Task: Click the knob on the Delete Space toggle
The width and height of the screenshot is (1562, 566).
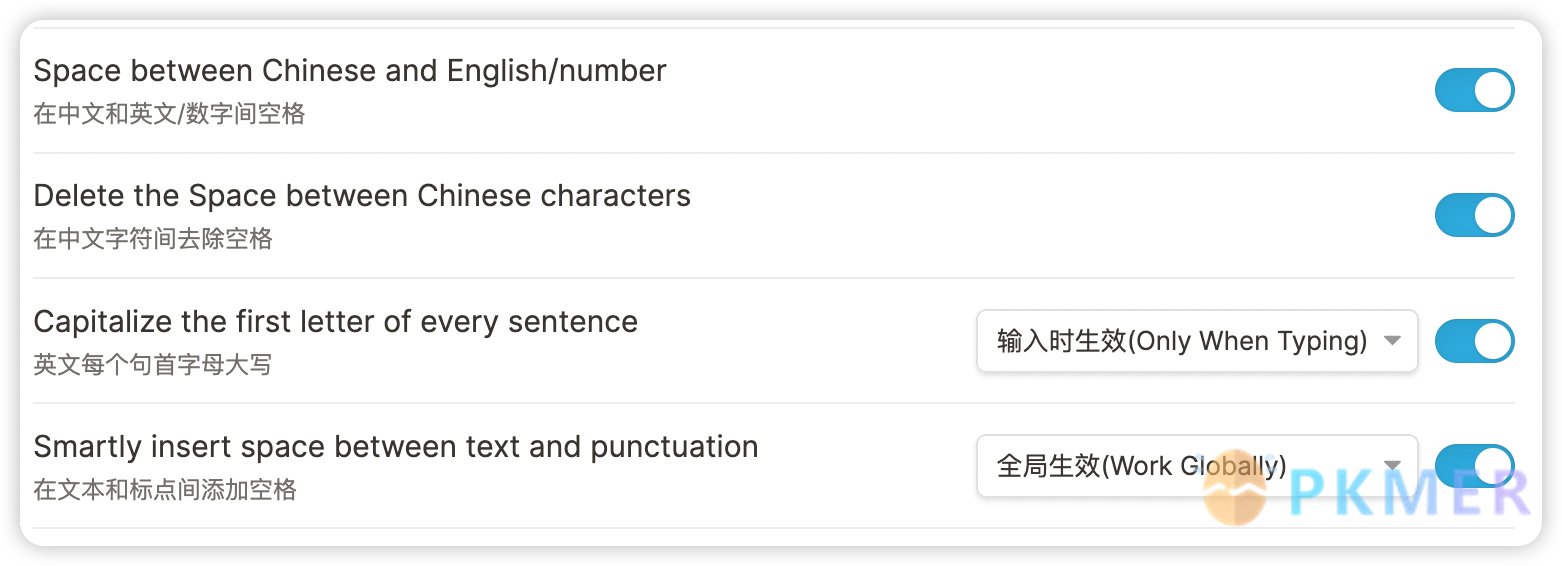Action: [x=1492, y=215]
